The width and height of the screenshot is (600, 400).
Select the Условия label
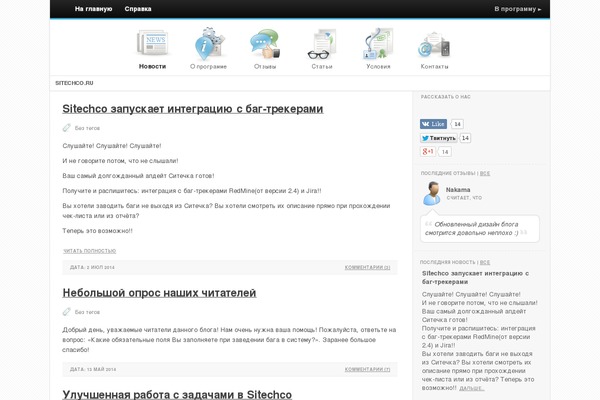(378, 67)
